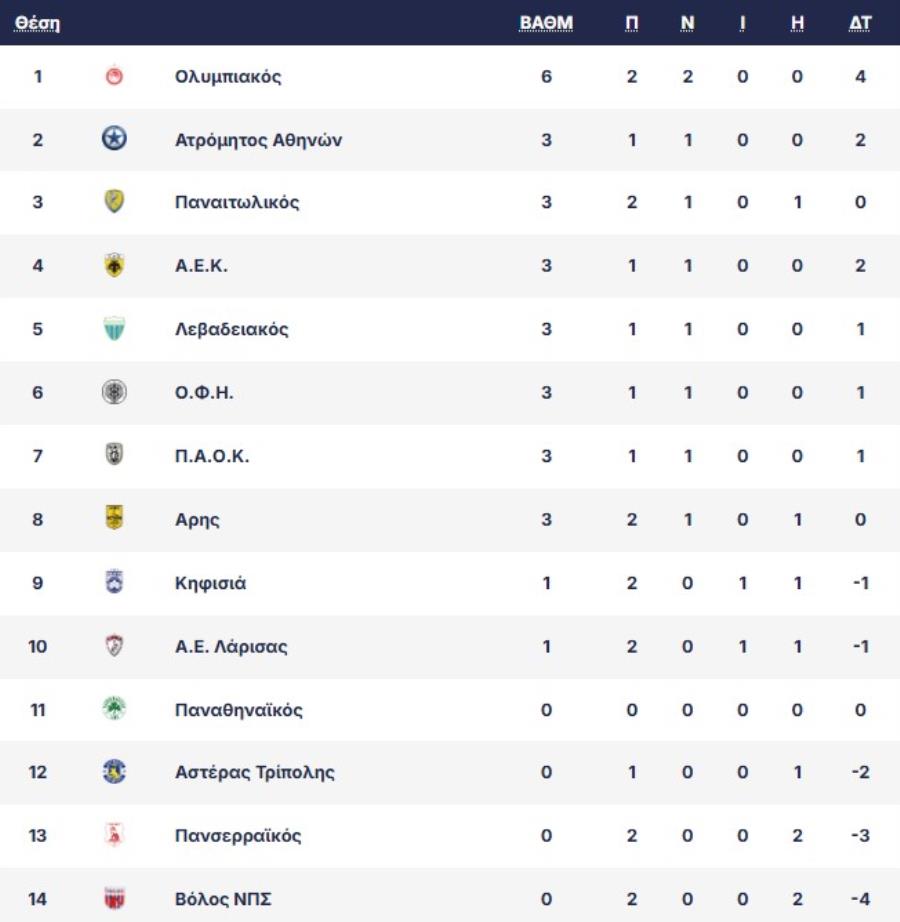Sort by the ΒΑΘΜ points column

(x=546, y=23)
